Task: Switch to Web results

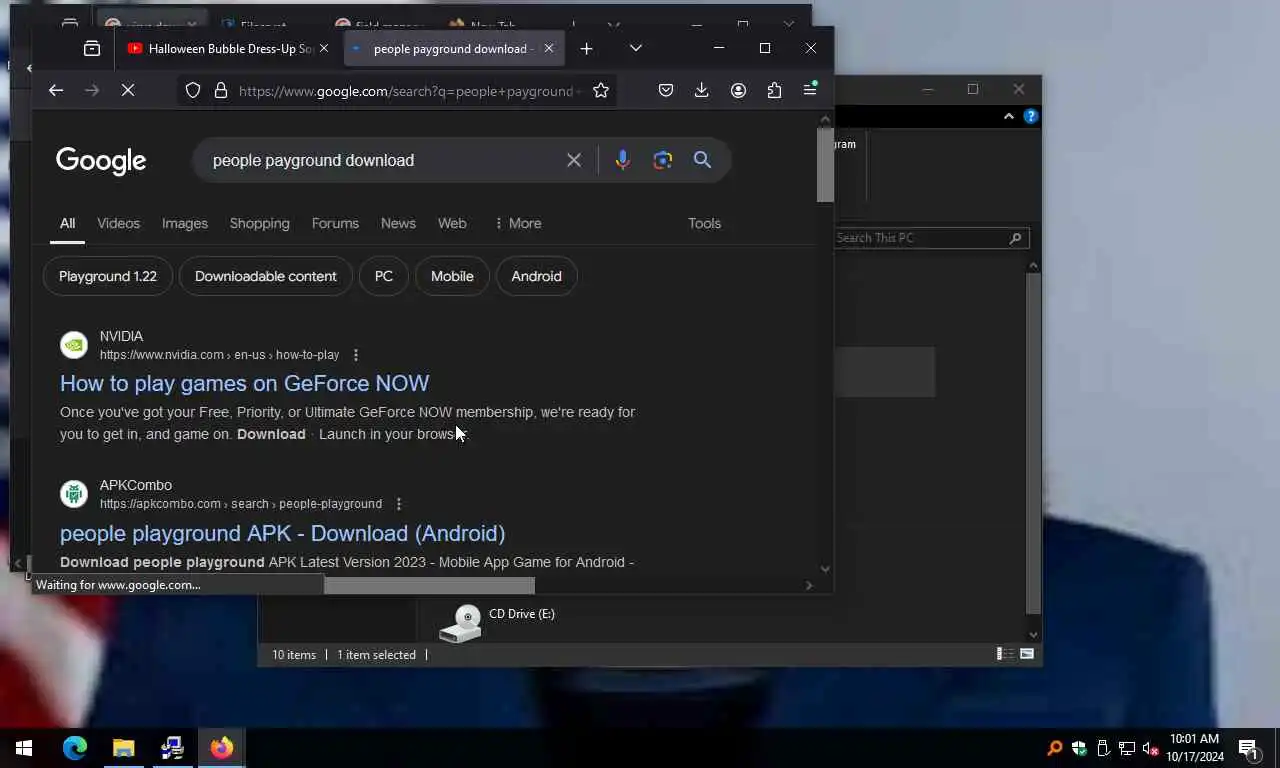Action: coord(452,223)
